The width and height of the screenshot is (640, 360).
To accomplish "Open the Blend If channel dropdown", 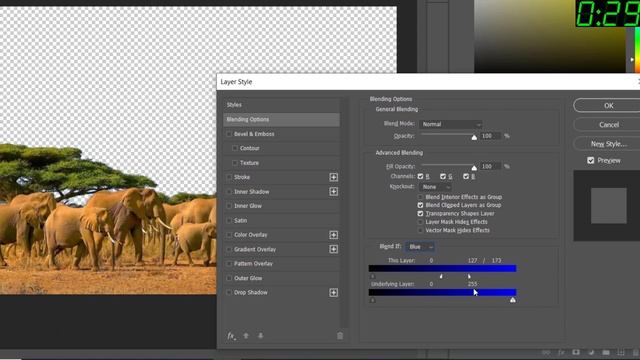I will click(420, 247).
